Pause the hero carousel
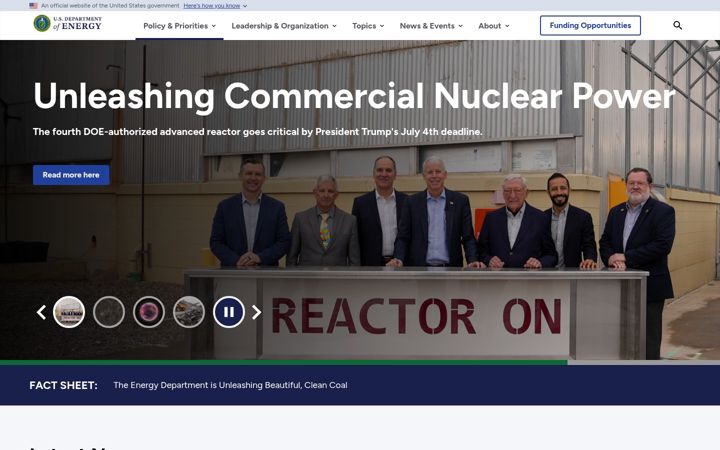The height and width of the screenshot is (450, 720). coord(229,312)
